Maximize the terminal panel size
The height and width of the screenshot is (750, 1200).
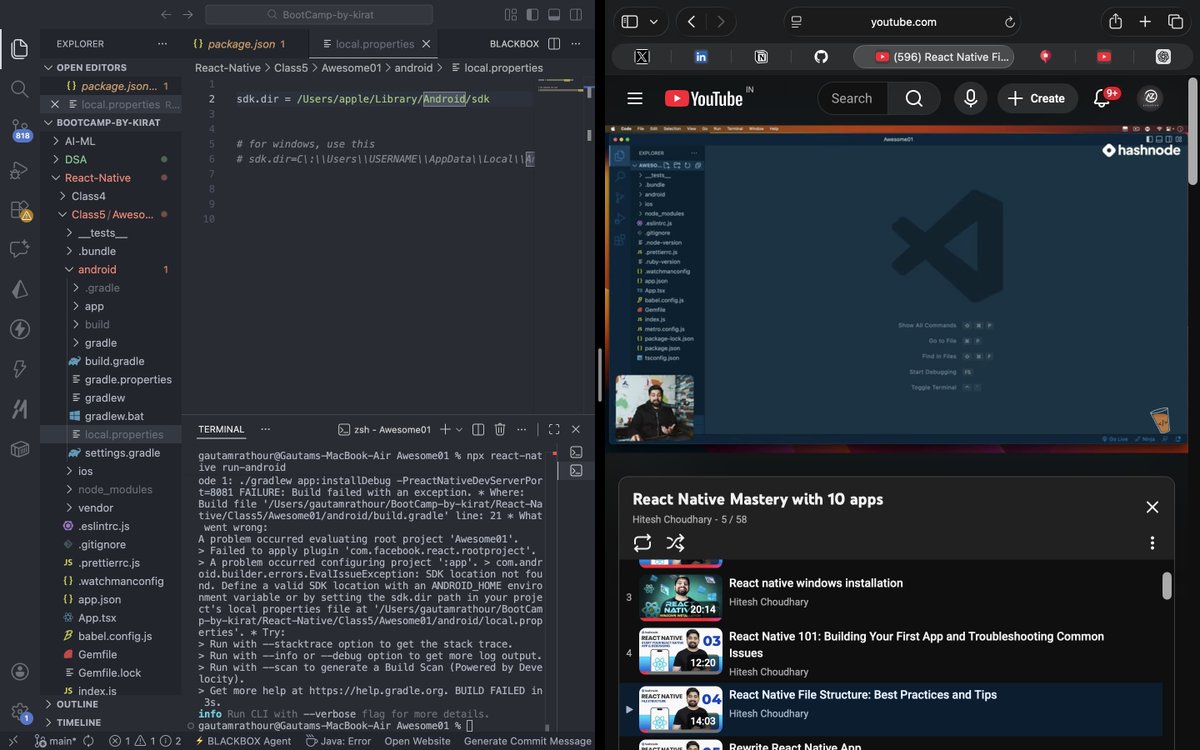554,429
